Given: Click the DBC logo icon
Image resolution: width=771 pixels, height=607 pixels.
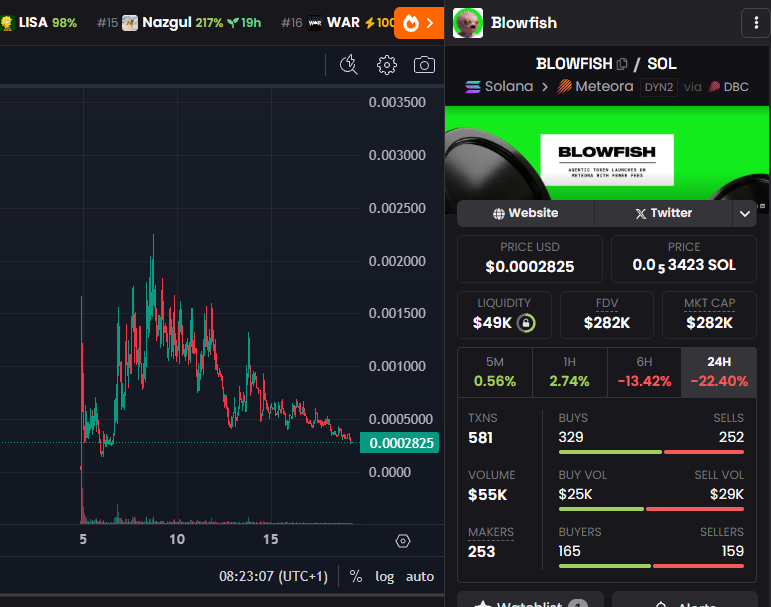Looking at the screenshot, I should point(714,87).
